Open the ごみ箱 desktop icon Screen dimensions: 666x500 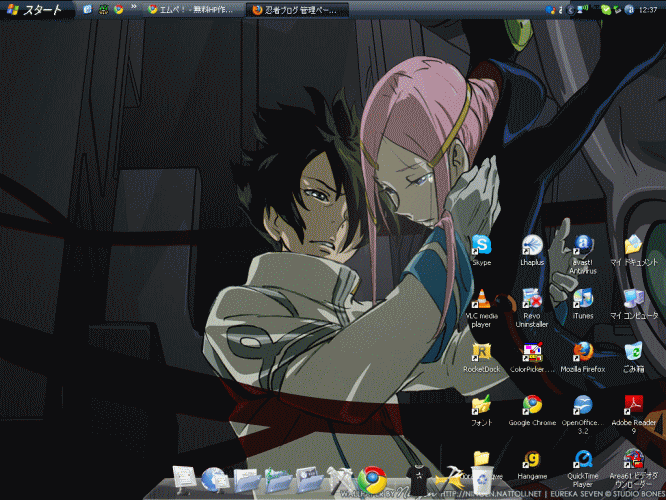pyautogui.click(x=633, y=357)
